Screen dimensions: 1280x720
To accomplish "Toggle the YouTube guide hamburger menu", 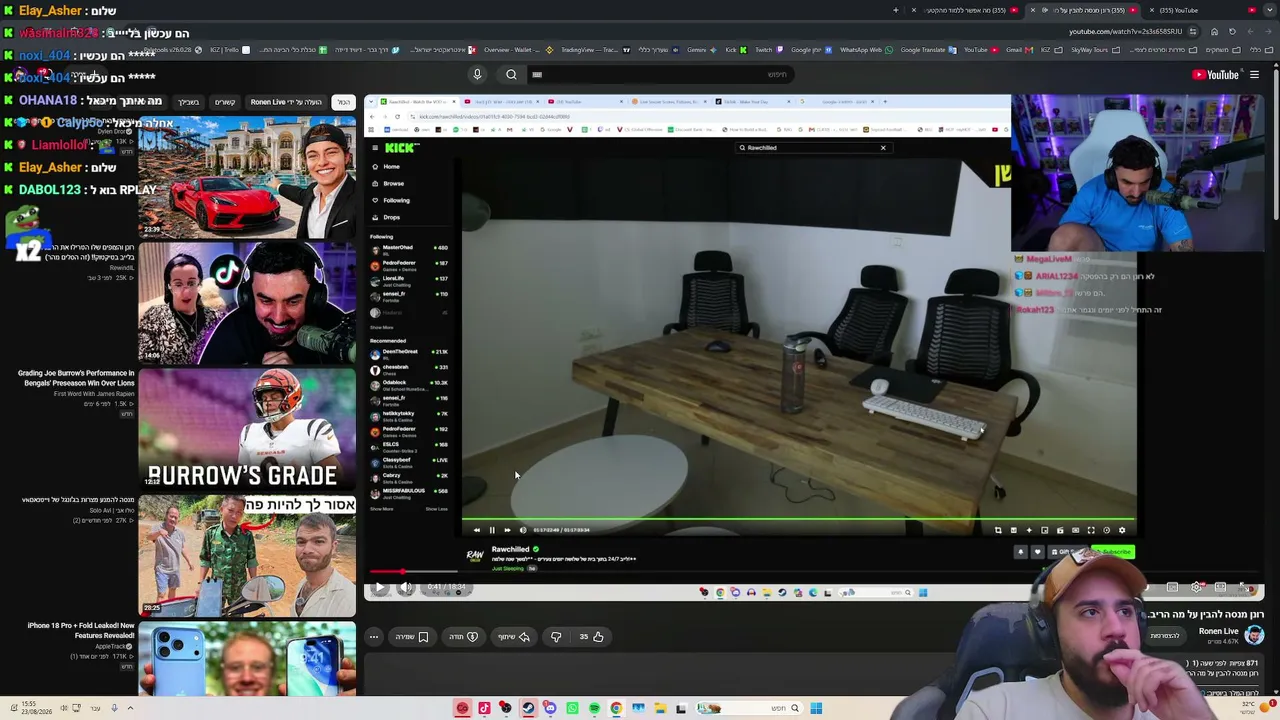I will pyautogui.click(x=1254, y=75).
